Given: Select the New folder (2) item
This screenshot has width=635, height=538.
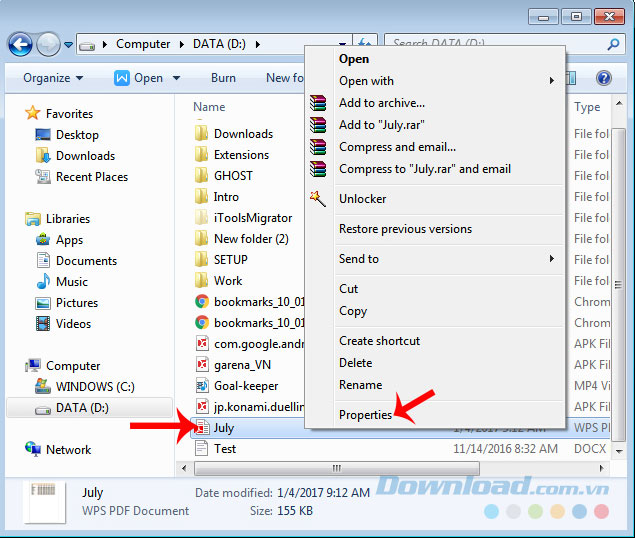Looking at the screenshot, I should [251, 239].
